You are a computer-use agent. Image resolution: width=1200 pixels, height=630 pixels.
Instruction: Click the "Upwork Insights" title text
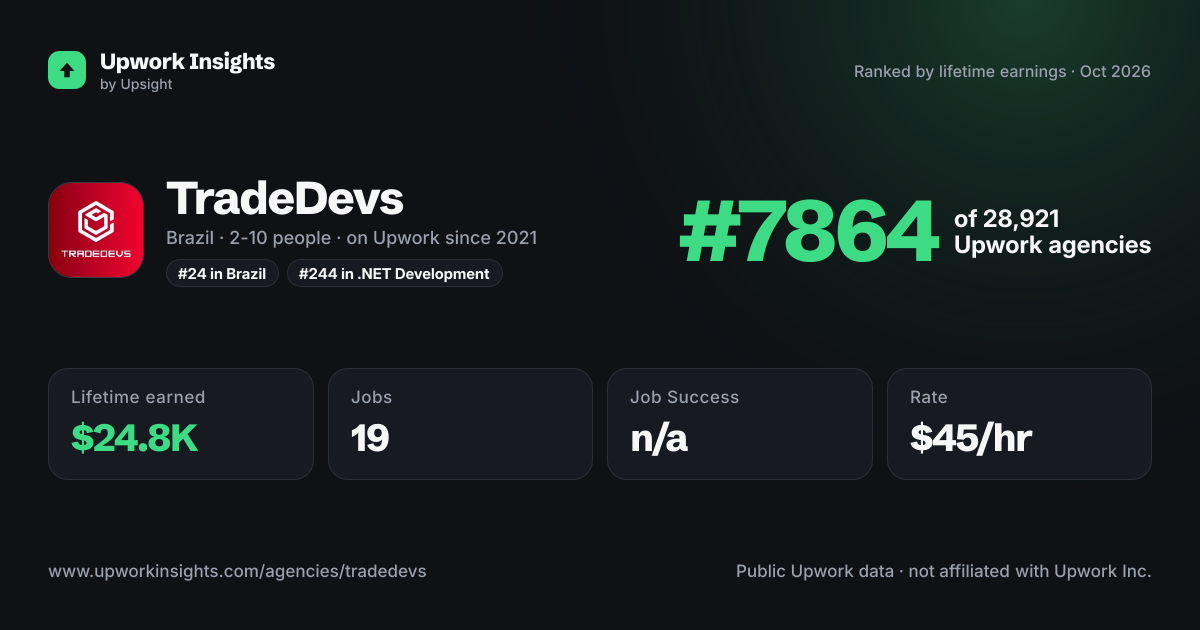(x=187, y=61)
